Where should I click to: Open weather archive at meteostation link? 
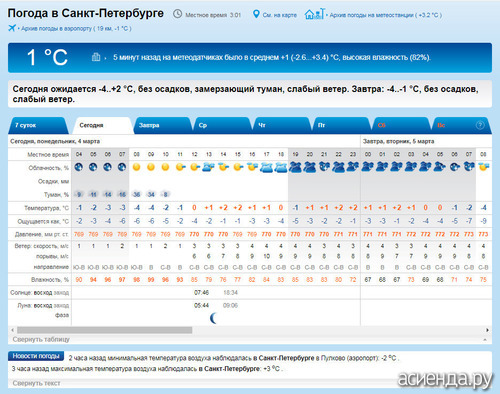[386, 15]
